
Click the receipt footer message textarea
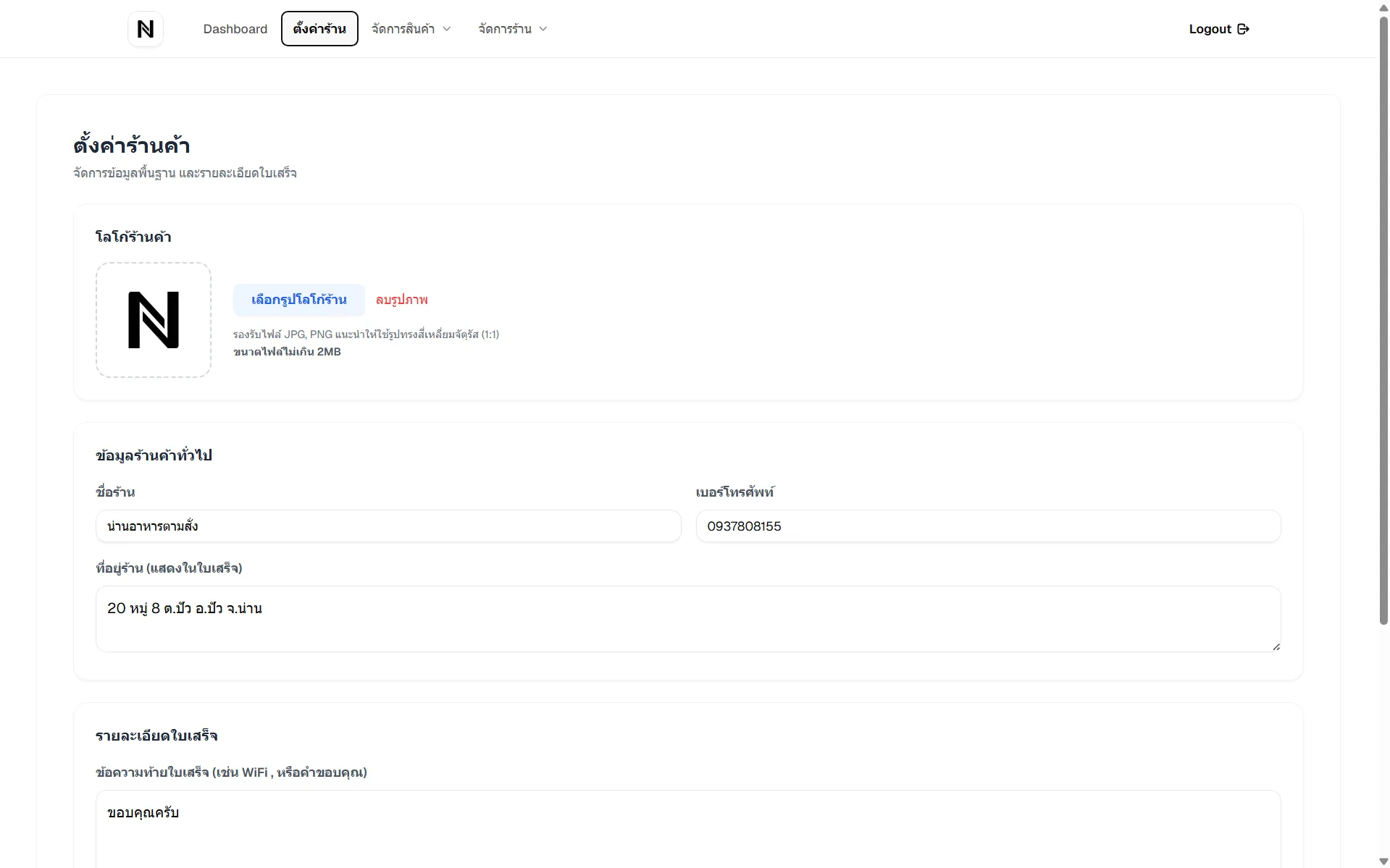click(x=688, y=829)
